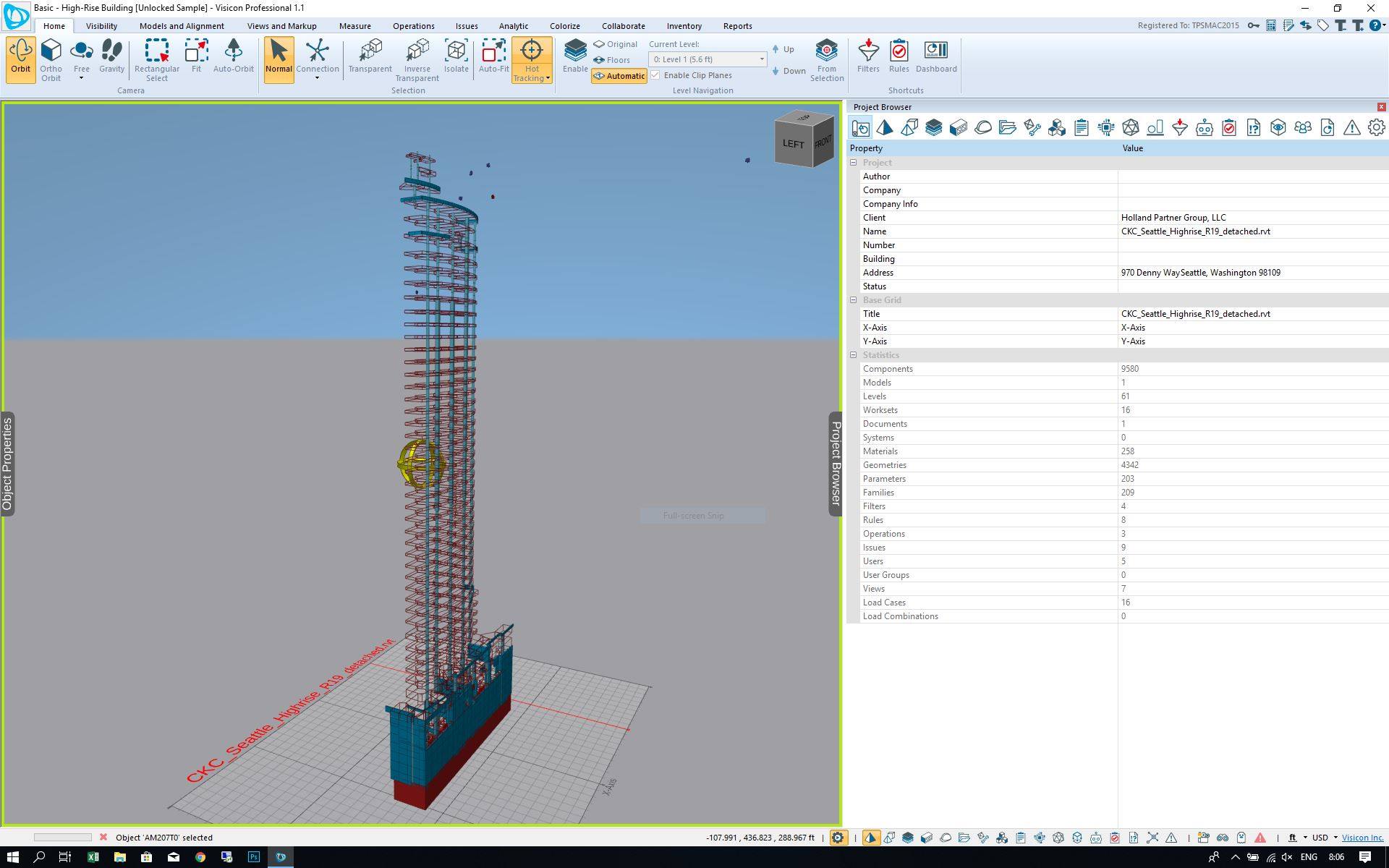Toggle Floors level mode

[612, 60]
